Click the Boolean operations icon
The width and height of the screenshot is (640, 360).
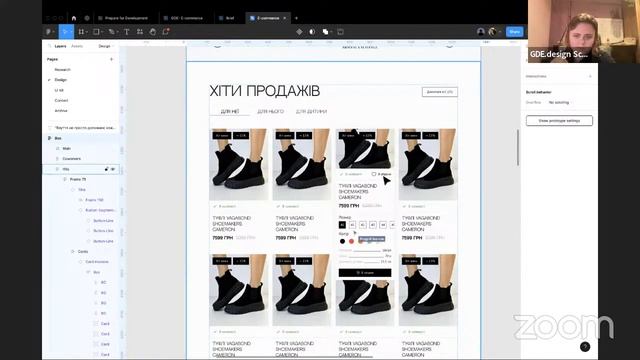pyautogui.click(x=325, y=31)
